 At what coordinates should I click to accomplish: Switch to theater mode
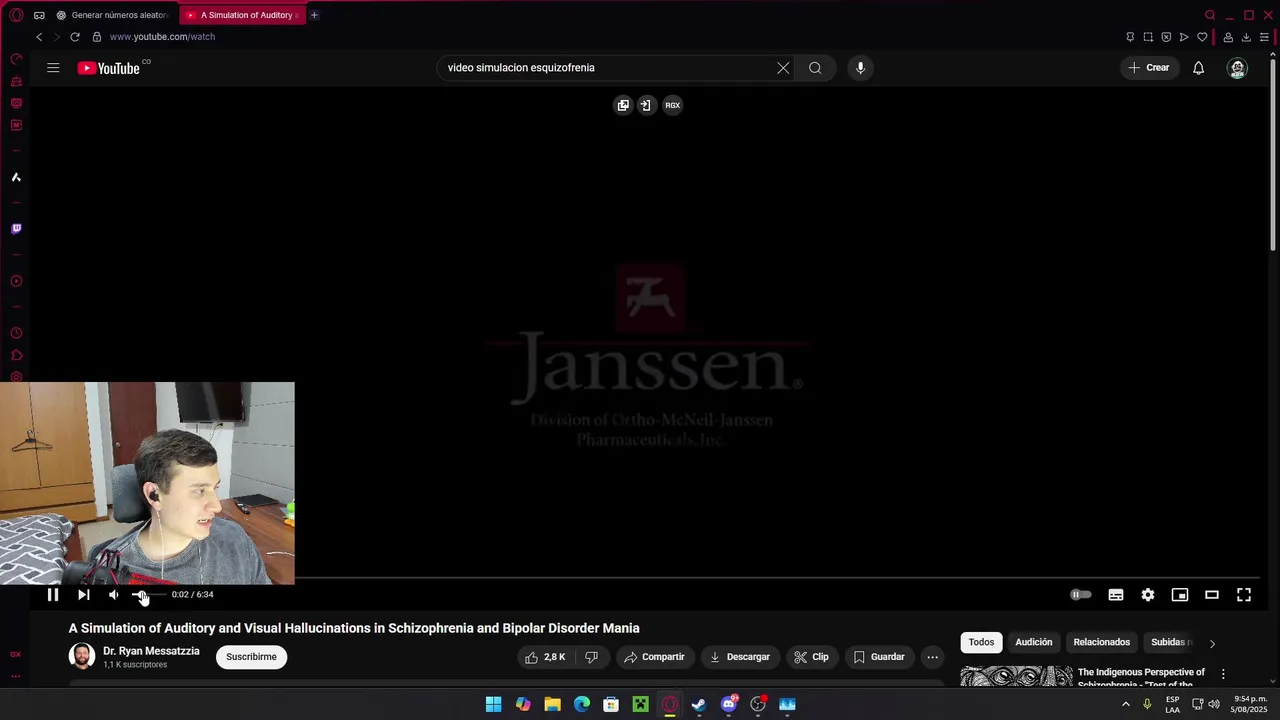click(1212, 594)
